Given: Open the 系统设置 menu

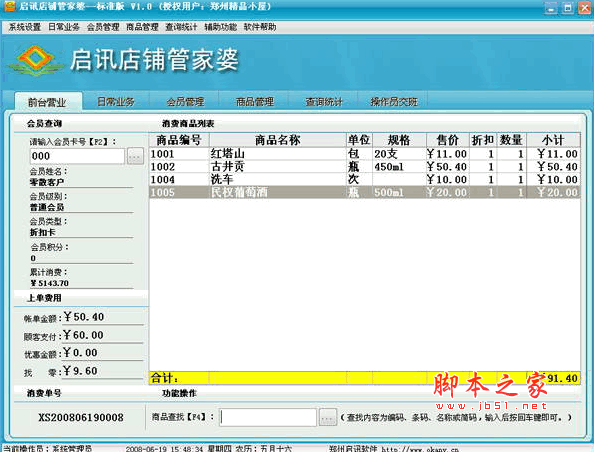Looking at the screenshot, I should 25,27.
